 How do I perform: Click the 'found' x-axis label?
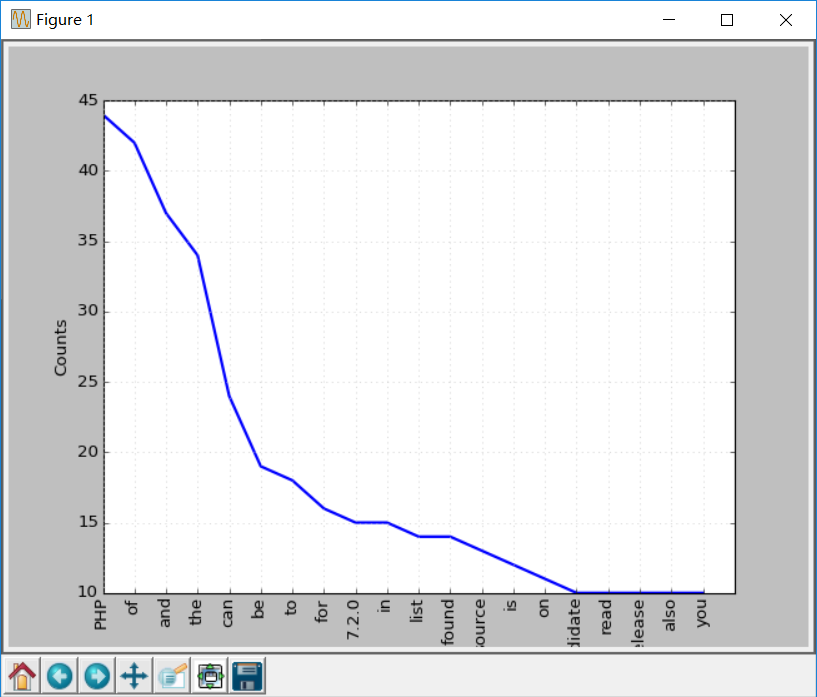(x=448, y=622)
